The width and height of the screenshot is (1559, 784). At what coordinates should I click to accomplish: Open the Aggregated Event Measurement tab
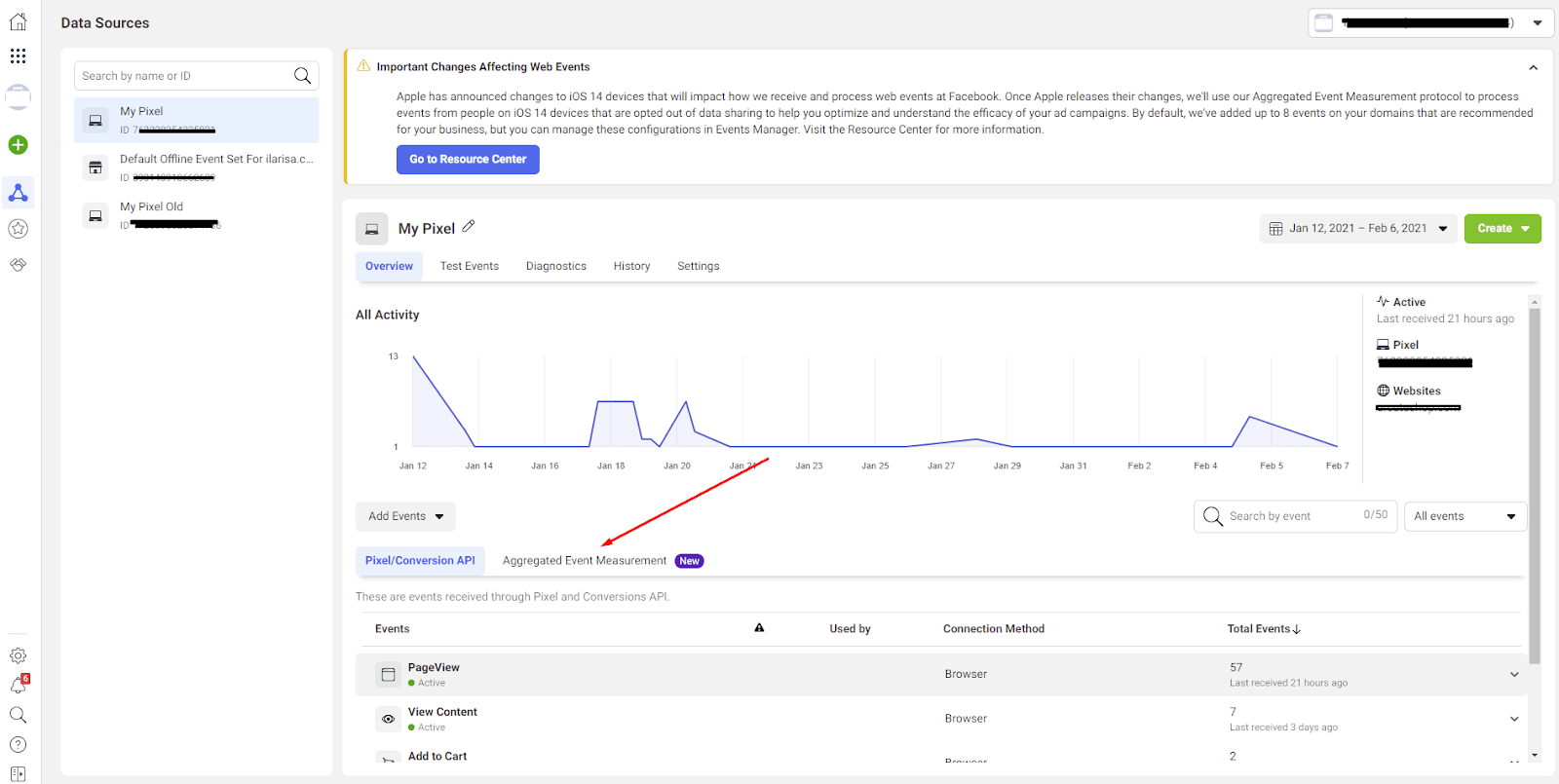[x=585, y=561]
